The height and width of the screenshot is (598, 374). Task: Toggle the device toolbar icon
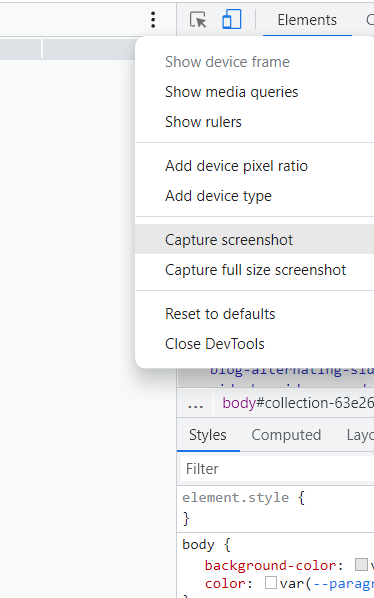point(231,19)
